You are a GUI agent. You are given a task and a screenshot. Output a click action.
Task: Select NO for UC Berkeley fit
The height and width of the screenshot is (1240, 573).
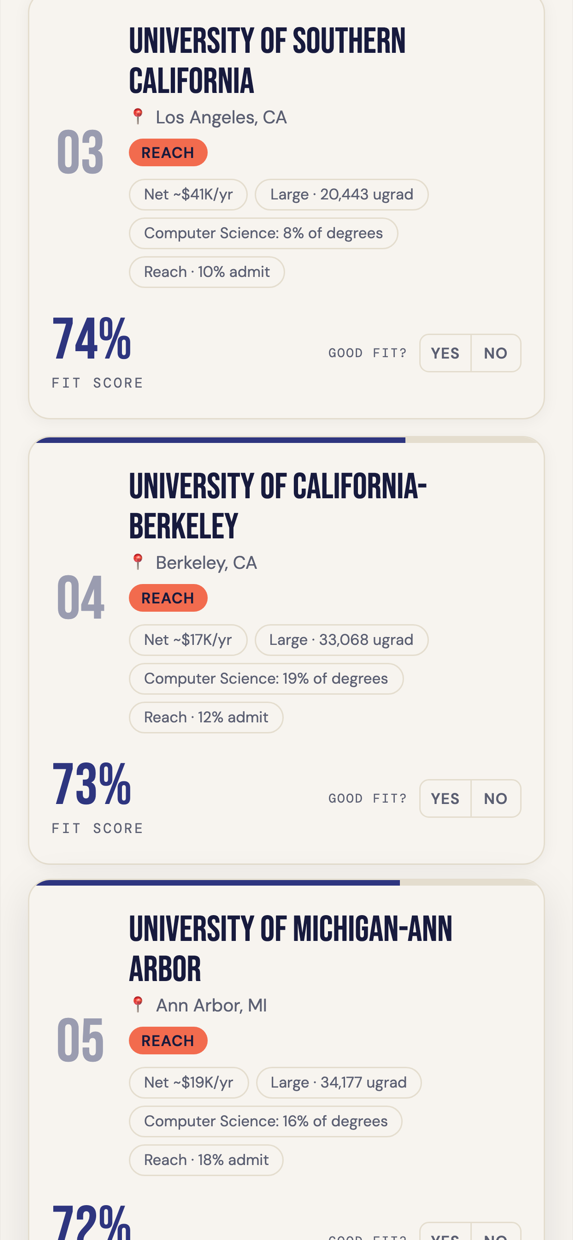pos(496,798)
